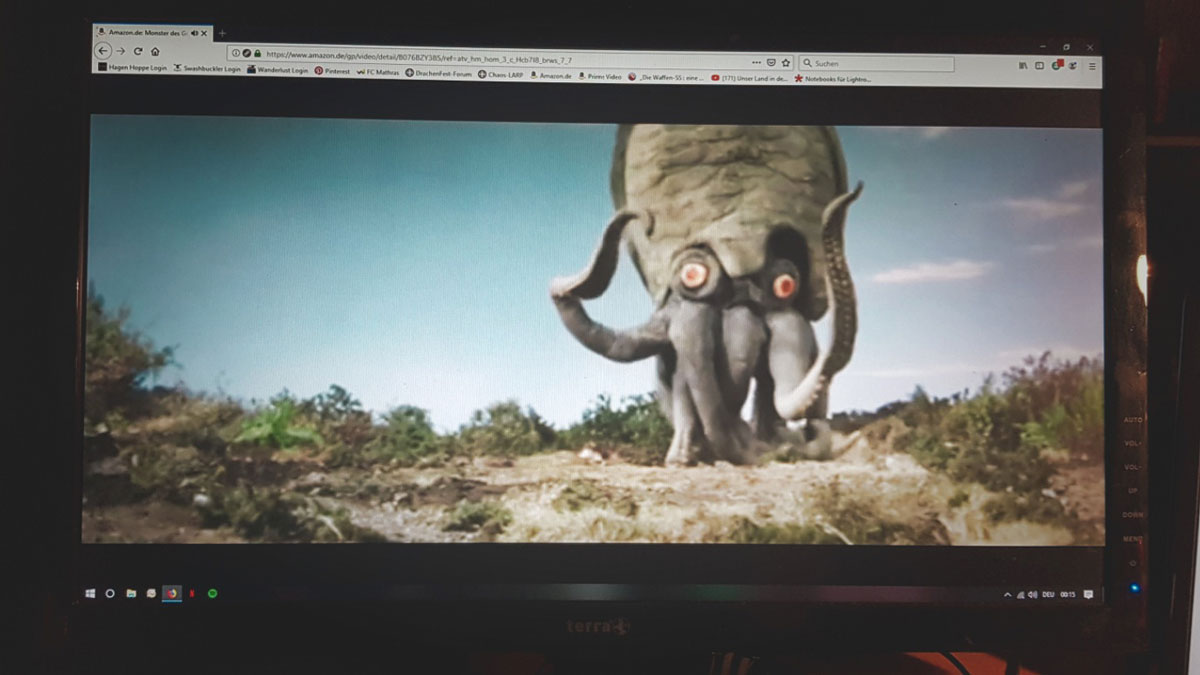The height and width of the screenshot is (675, 1200).
Task: Open the volume control in the tray
Action: [1033, 594]
